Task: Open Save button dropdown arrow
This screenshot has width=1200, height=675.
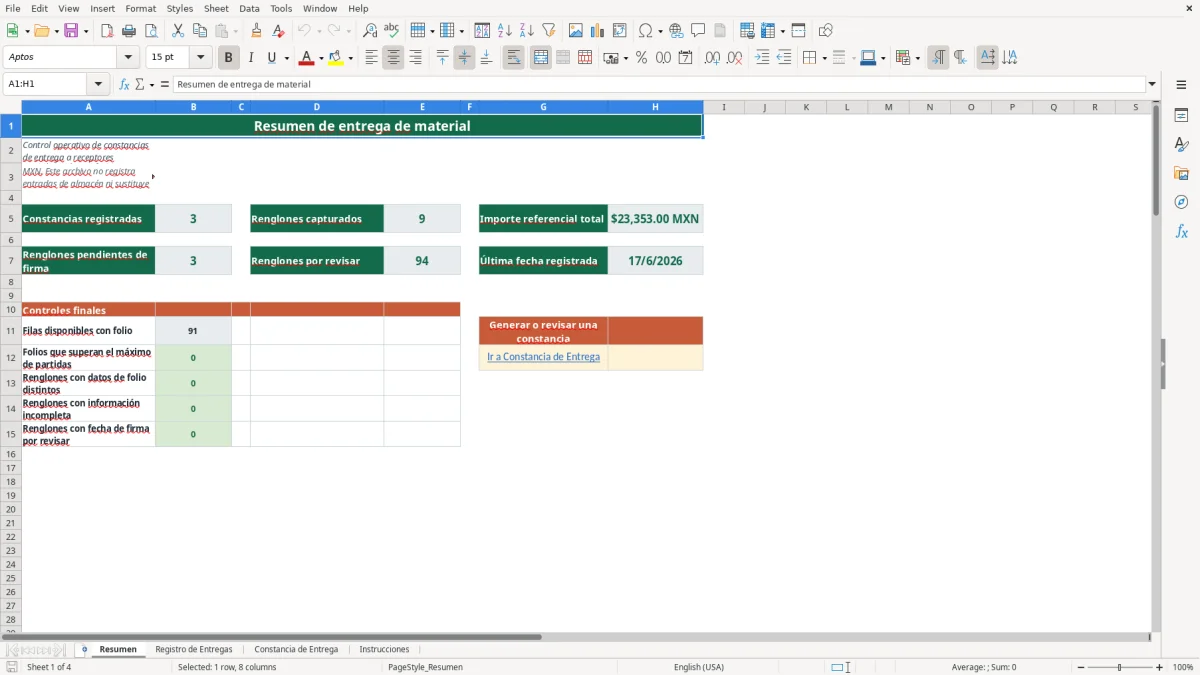Action: 86,31
